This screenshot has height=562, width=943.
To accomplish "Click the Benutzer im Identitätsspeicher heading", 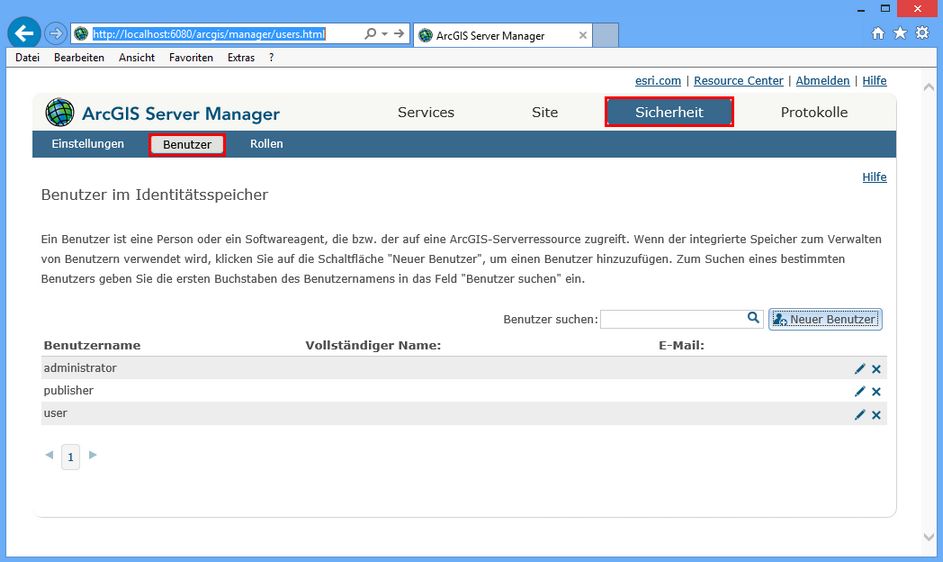I will pos(155,195).
